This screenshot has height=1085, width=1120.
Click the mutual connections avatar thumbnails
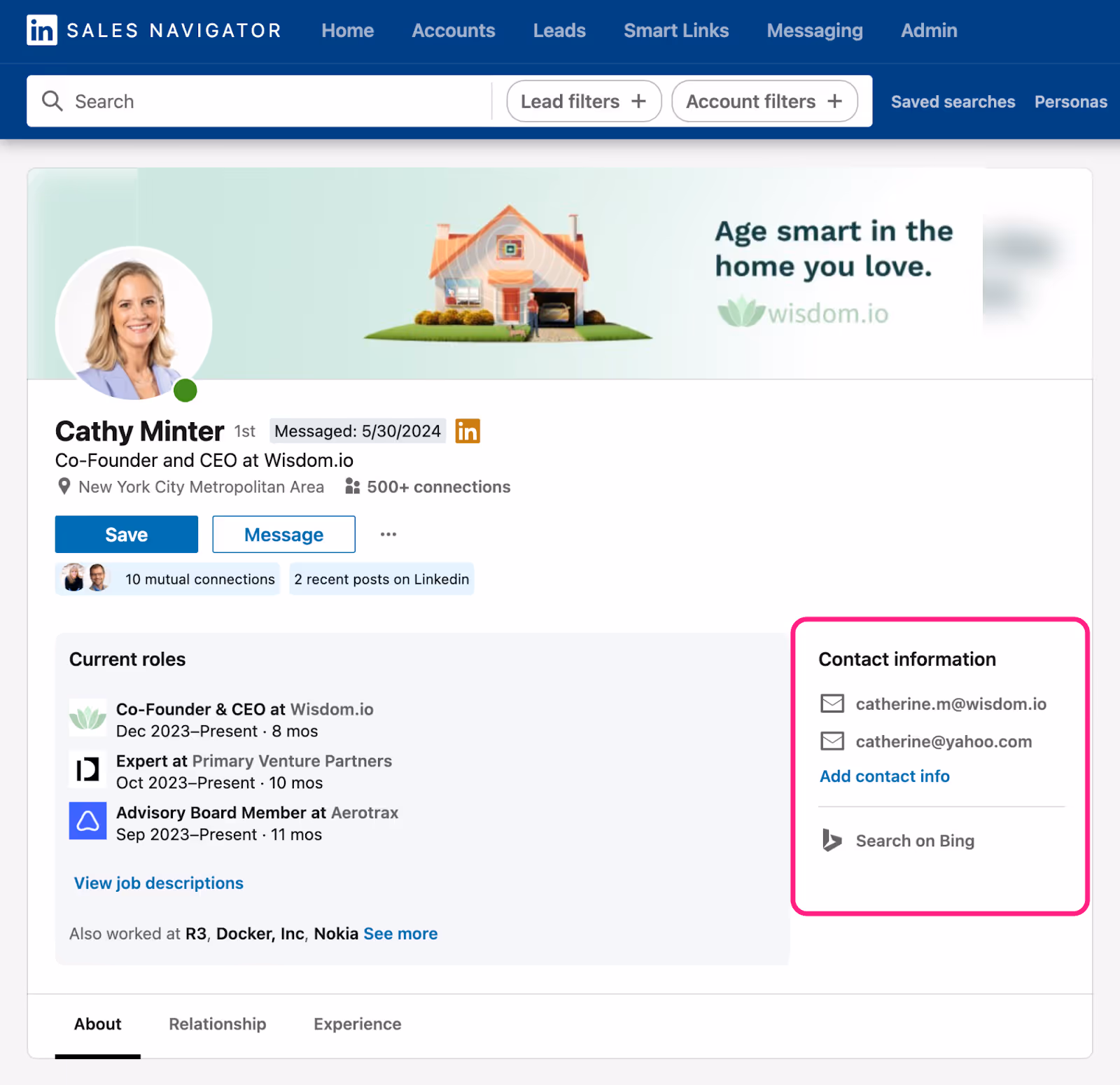point(86,578)
